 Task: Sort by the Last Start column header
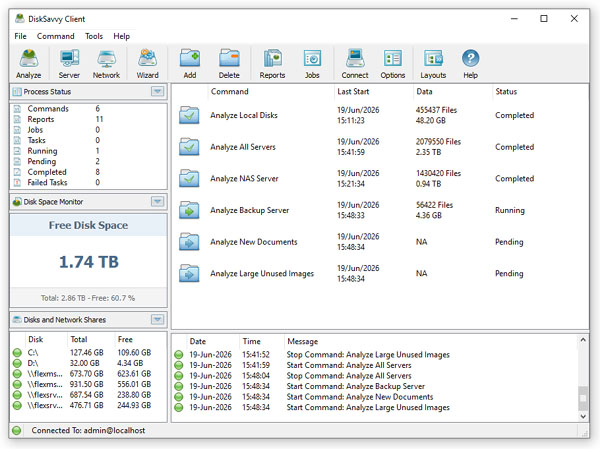click(x=373, y=92)
